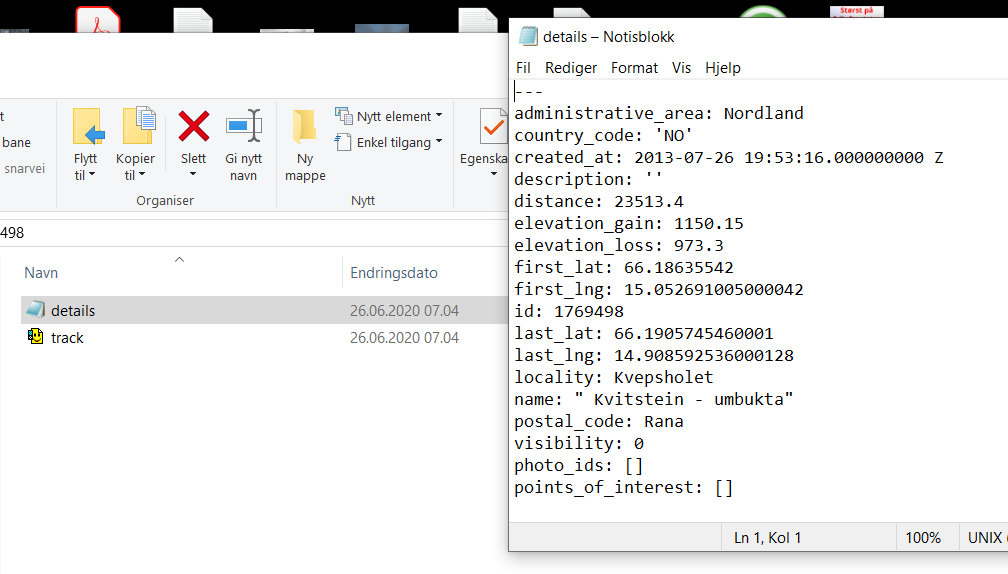The image size is (1008, 574).
Task: Click the Notisblokk title bar icon
Action: [528, 37]
